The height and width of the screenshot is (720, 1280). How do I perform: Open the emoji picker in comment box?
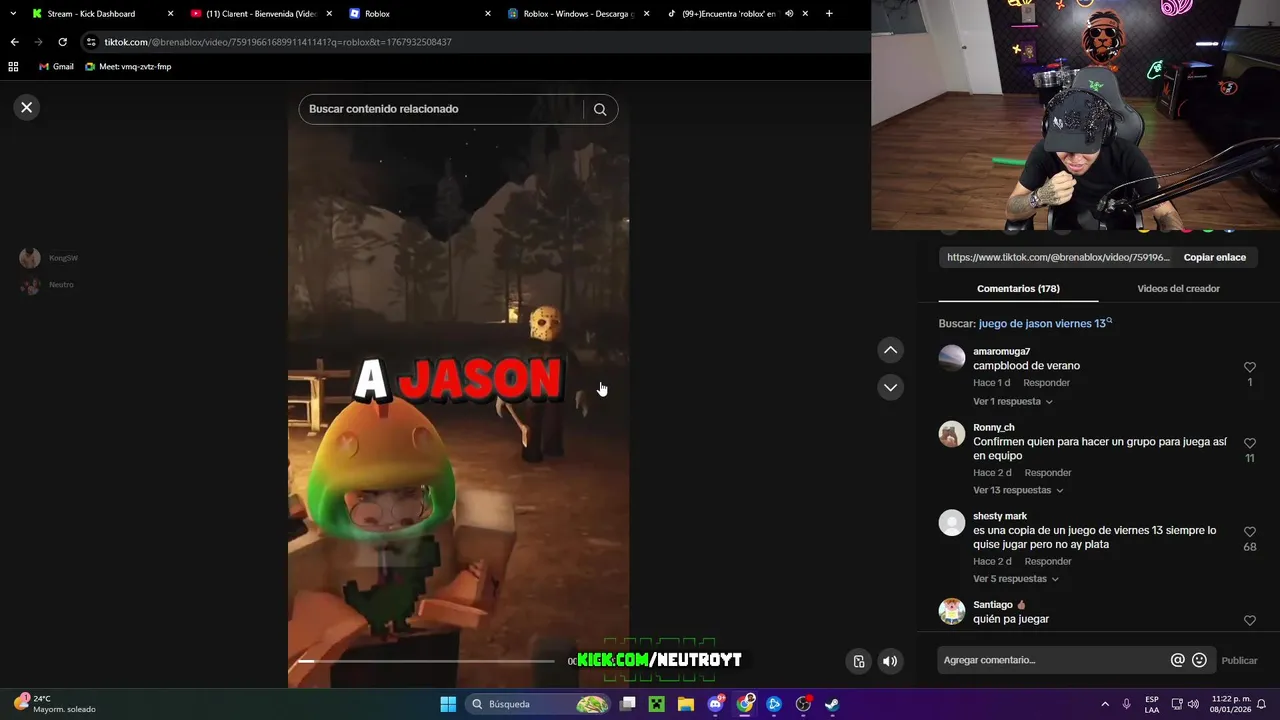click(1199, 660)
